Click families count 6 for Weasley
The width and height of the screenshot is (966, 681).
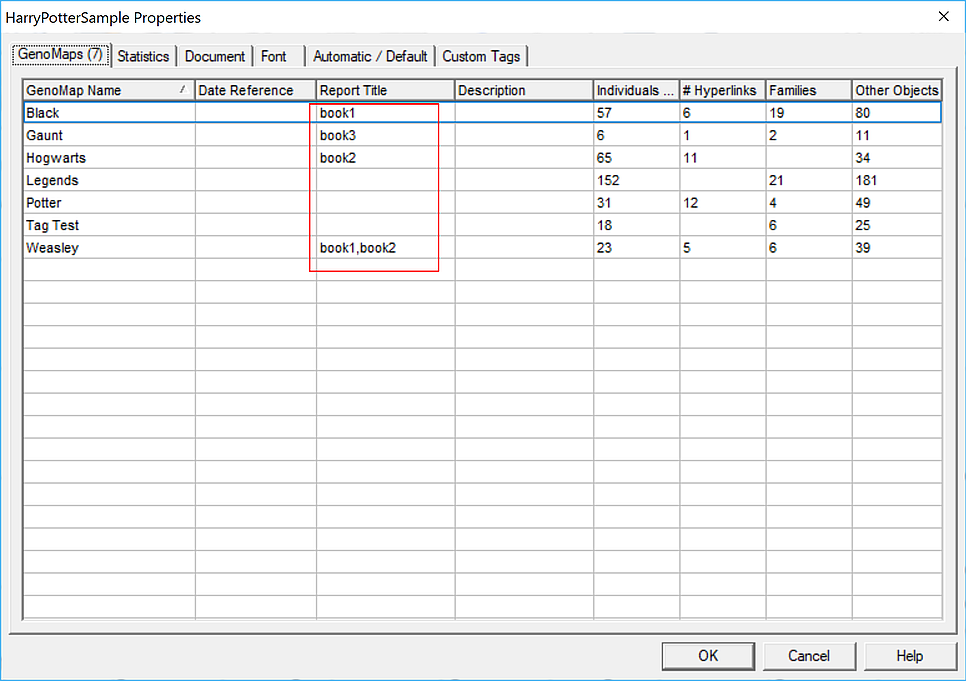pos(773,248)
